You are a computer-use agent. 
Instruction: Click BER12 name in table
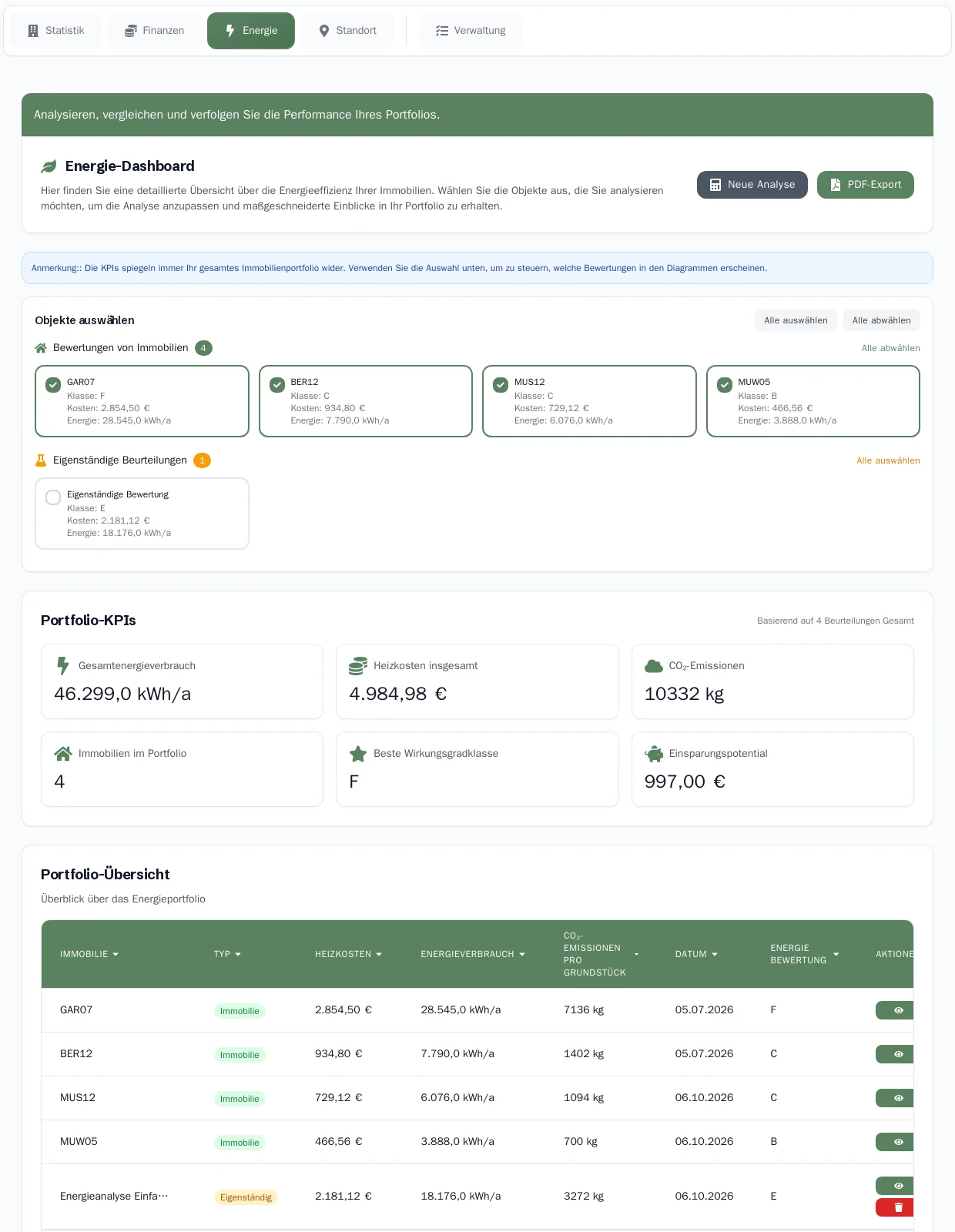(76, 1054)
